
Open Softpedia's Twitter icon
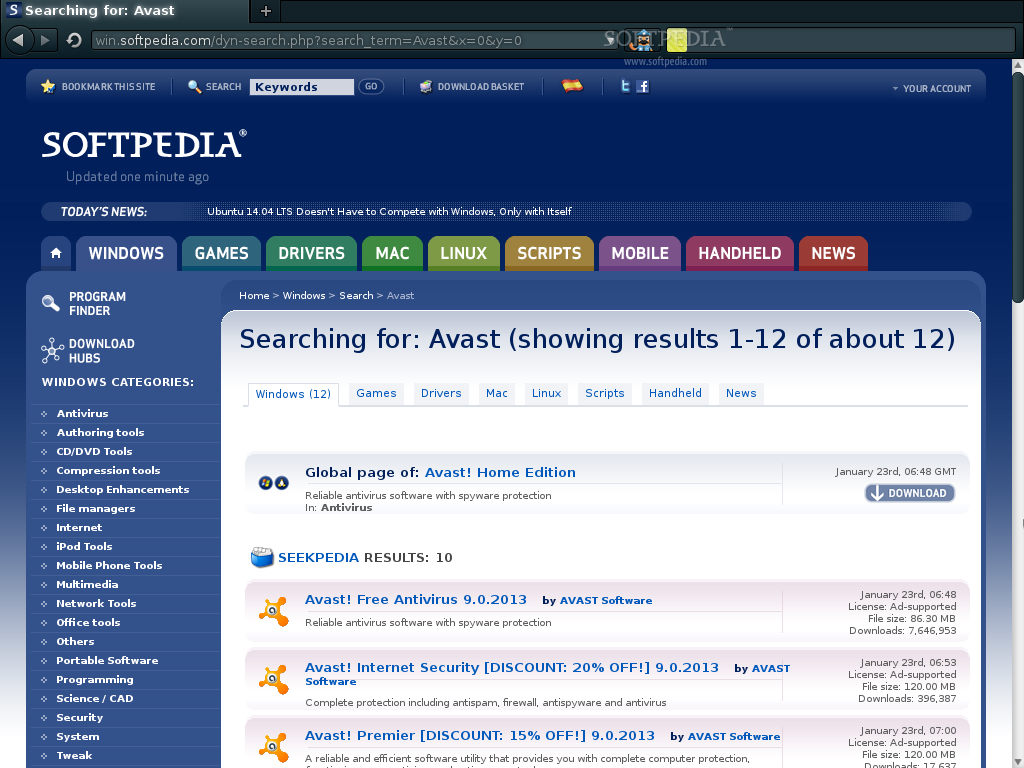pyautogui.click(x=625, y=86)
